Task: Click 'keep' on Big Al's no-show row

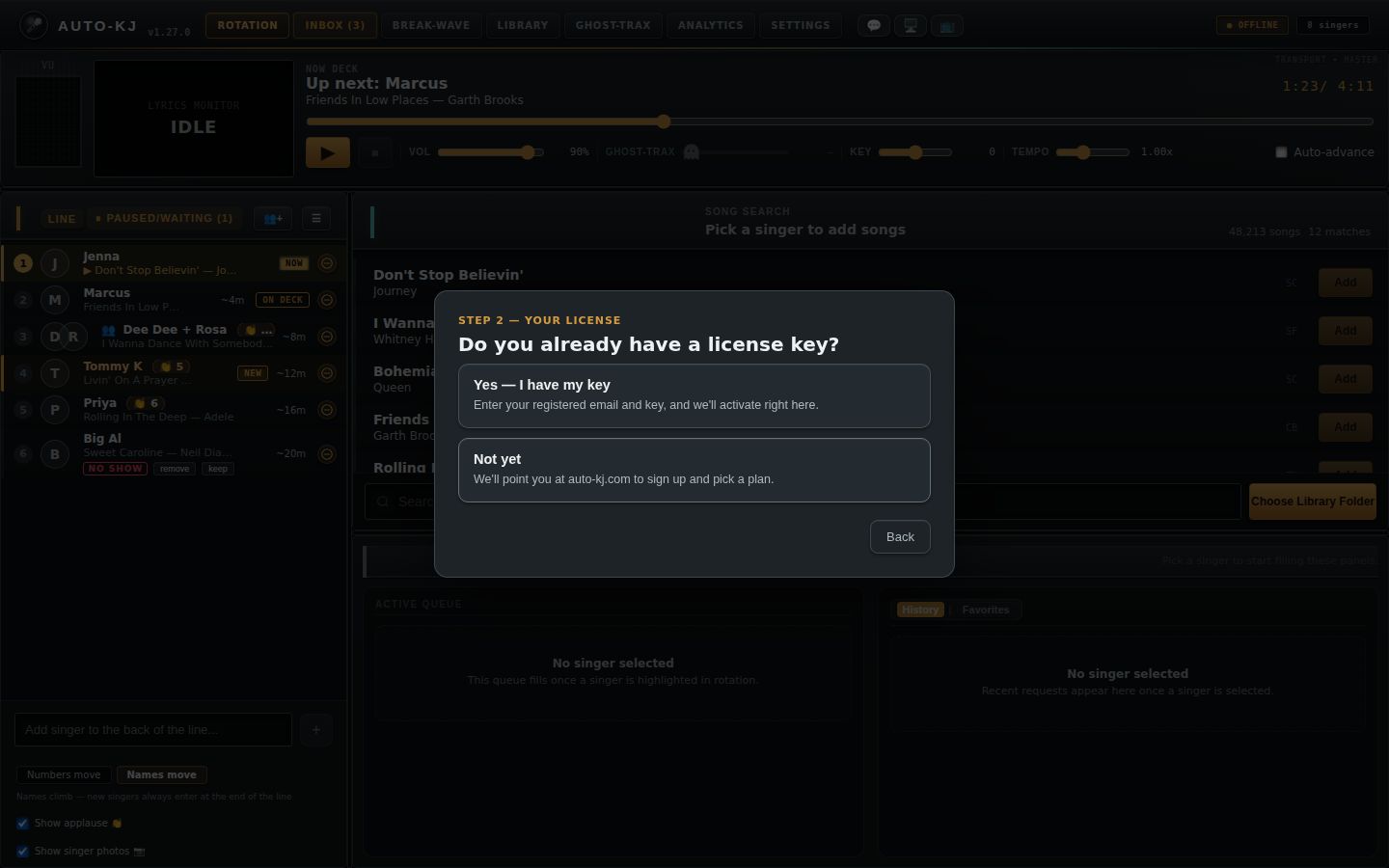Action: (218, 470)
